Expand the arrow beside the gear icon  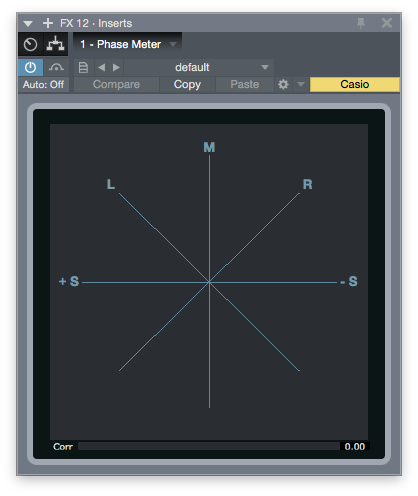[301, 85]
